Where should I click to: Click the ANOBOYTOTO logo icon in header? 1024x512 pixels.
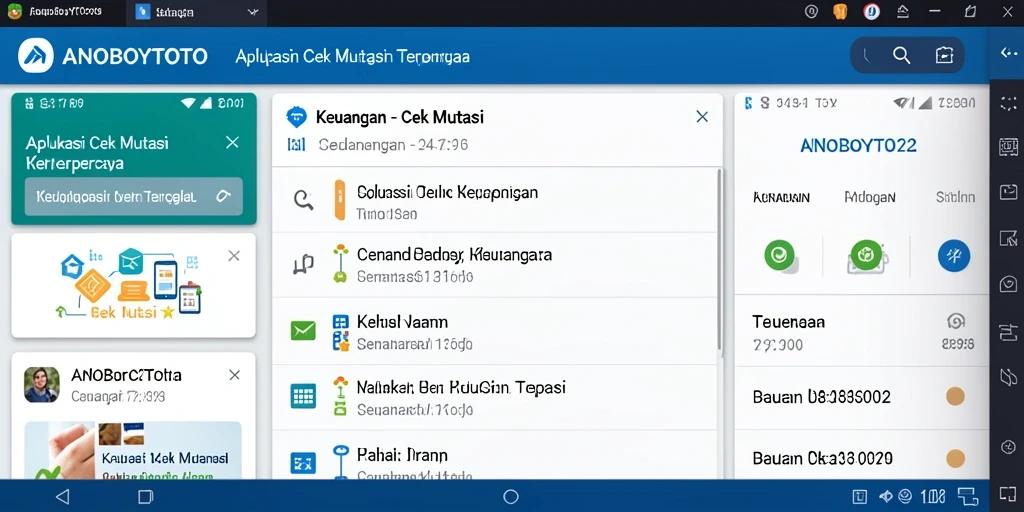pos(36,56)
